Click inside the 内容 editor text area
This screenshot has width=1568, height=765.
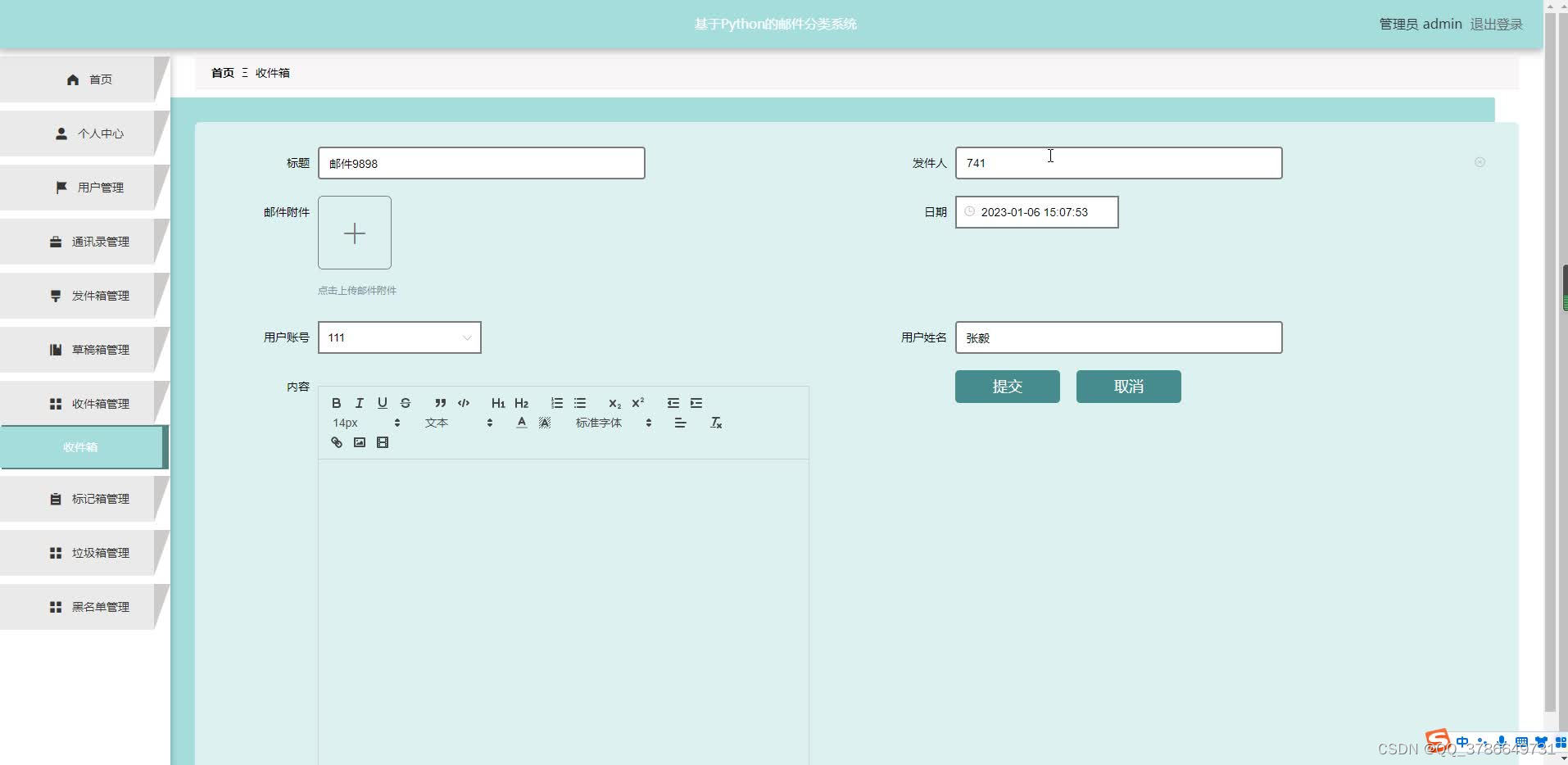tap(564, 611)
